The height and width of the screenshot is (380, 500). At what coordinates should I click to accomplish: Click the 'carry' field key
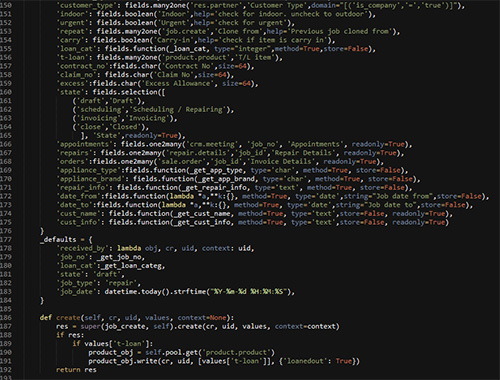tap(72, 40)
